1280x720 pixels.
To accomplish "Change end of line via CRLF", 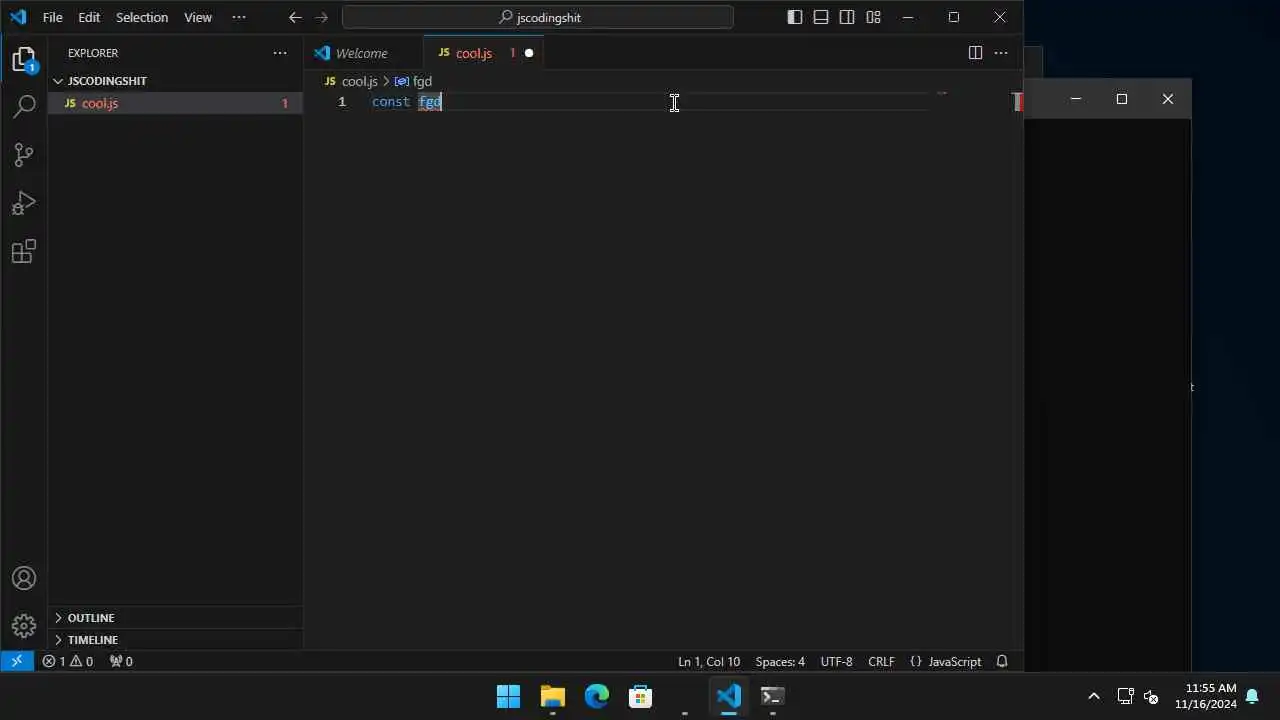I will click(x=881, y=661).
